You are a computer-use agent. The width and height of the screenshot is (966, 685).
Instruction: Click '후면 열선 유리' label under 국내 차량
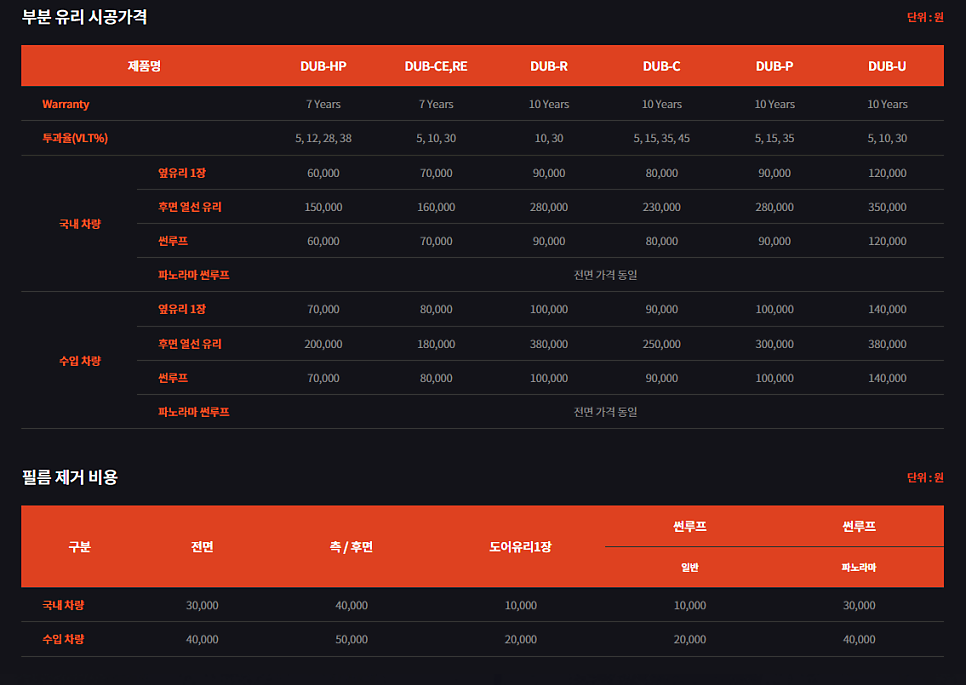pyautogui.click(x=190, y=207)
